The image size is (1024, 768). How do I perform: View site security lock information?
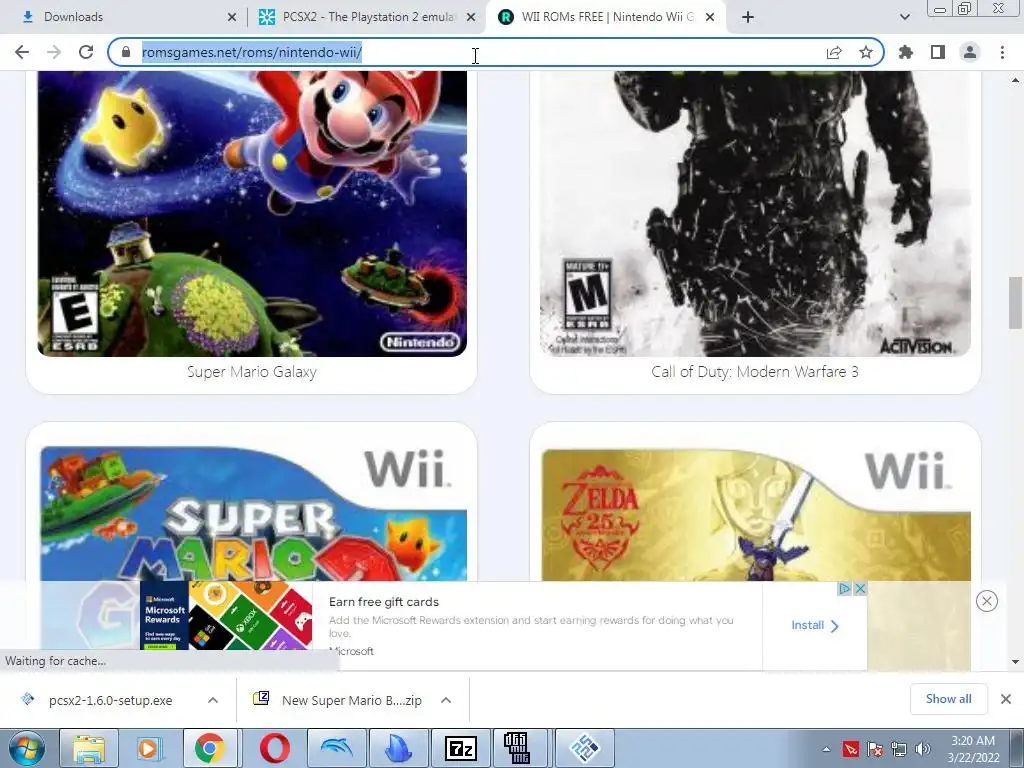point(126,52)
